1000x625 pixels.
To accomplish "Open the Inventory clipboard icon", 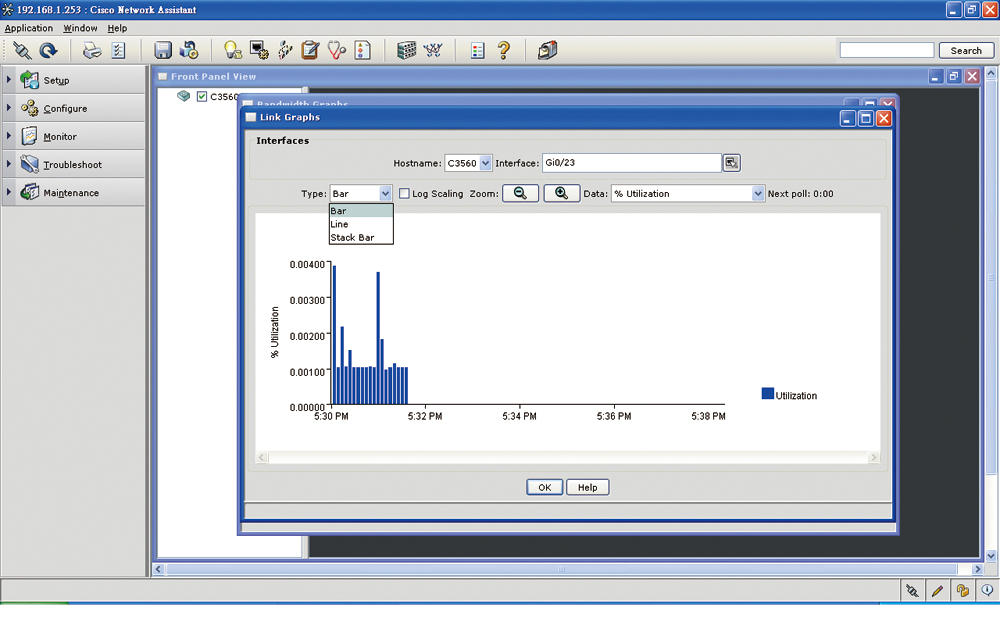I will pyautogui.click(x=311, y=50).
